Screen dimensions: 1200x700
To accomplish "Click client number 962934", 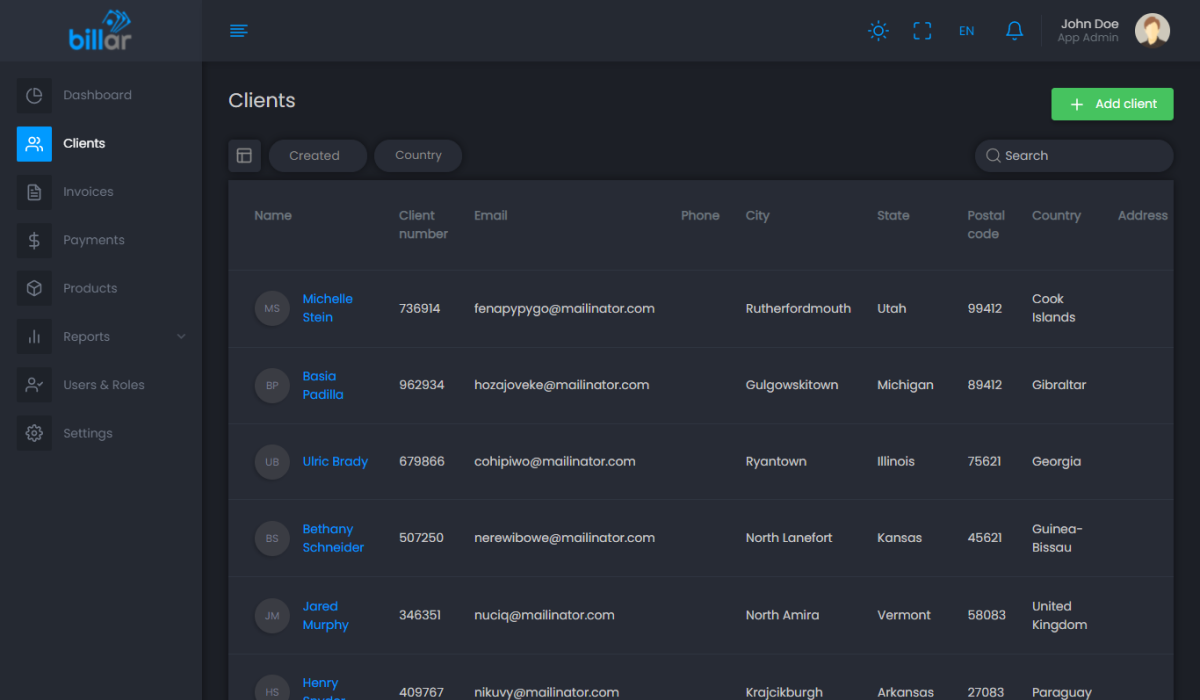I will tap(422, 385).
